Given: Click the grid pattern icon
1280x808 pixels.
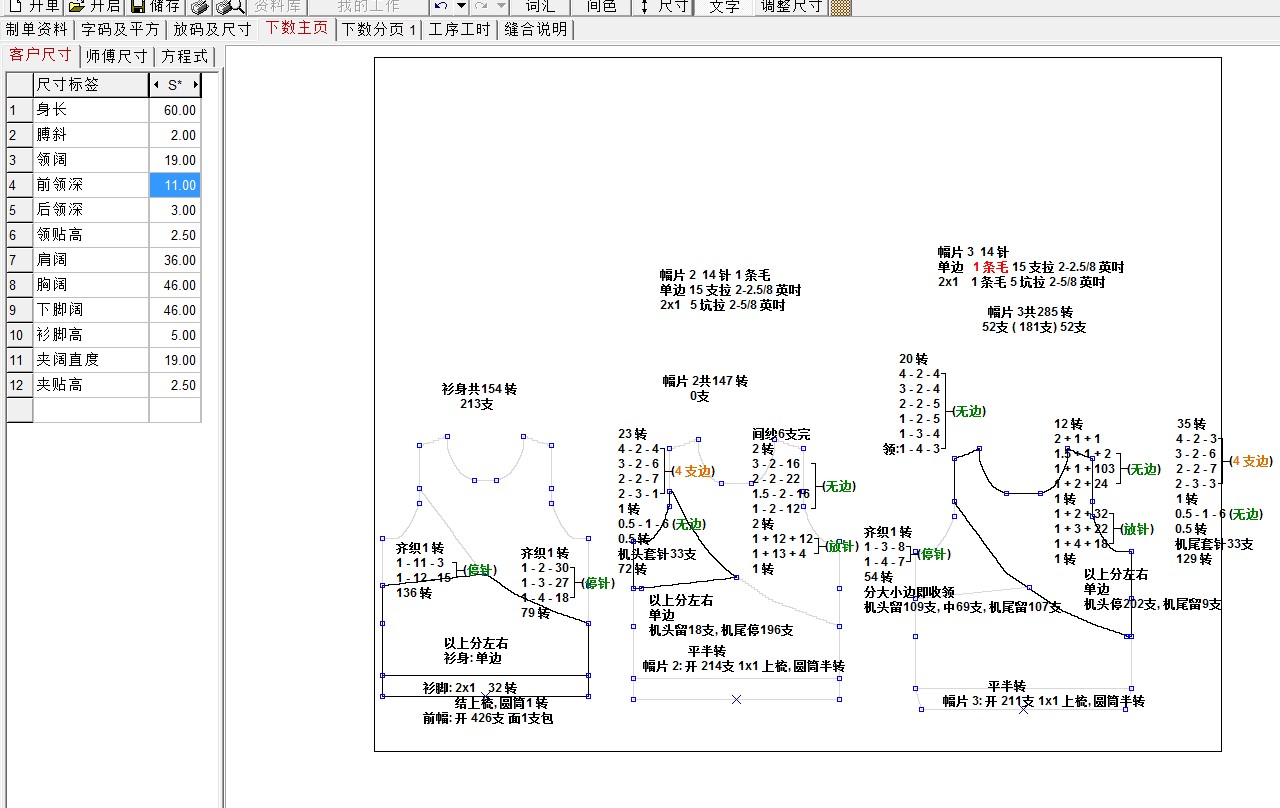Looking at the screenshot, I should pyautogui.click(x=841, y=7).
